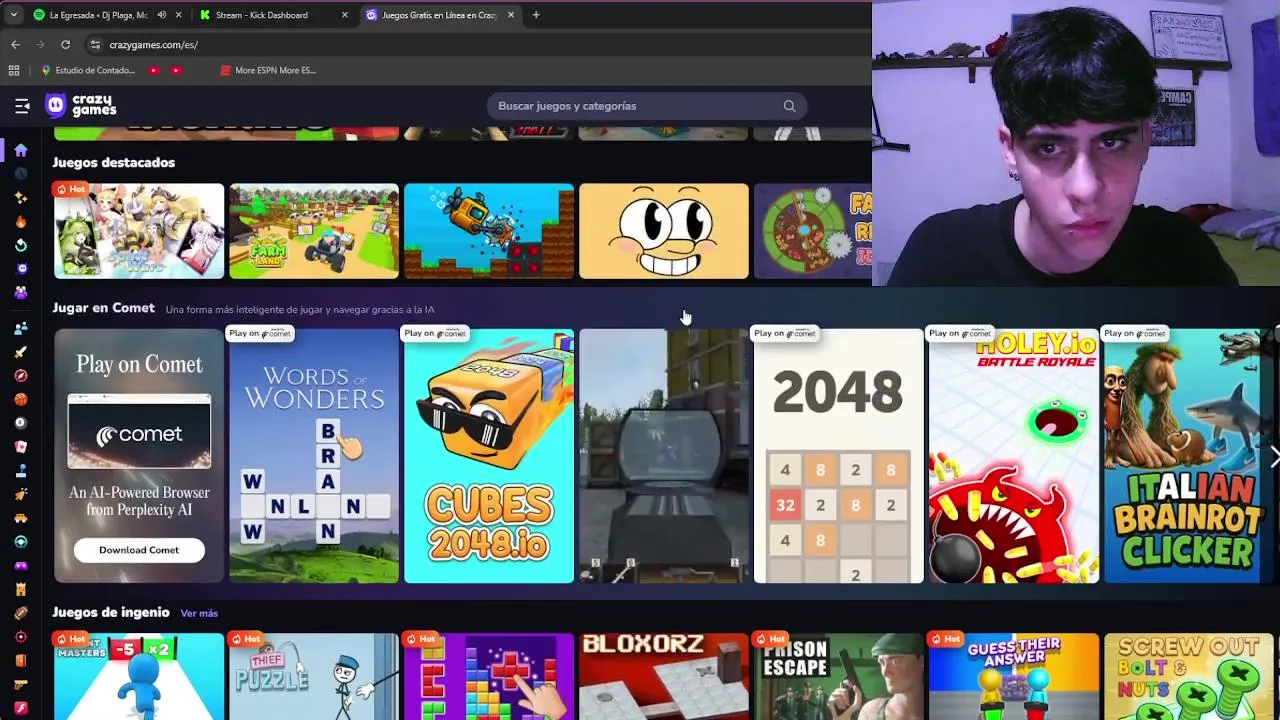Image resolution: width=1280 pixels, height=720 pixels.
Task: Open the Farm Land game thumbnail
Action: click(x=314, y=231)
